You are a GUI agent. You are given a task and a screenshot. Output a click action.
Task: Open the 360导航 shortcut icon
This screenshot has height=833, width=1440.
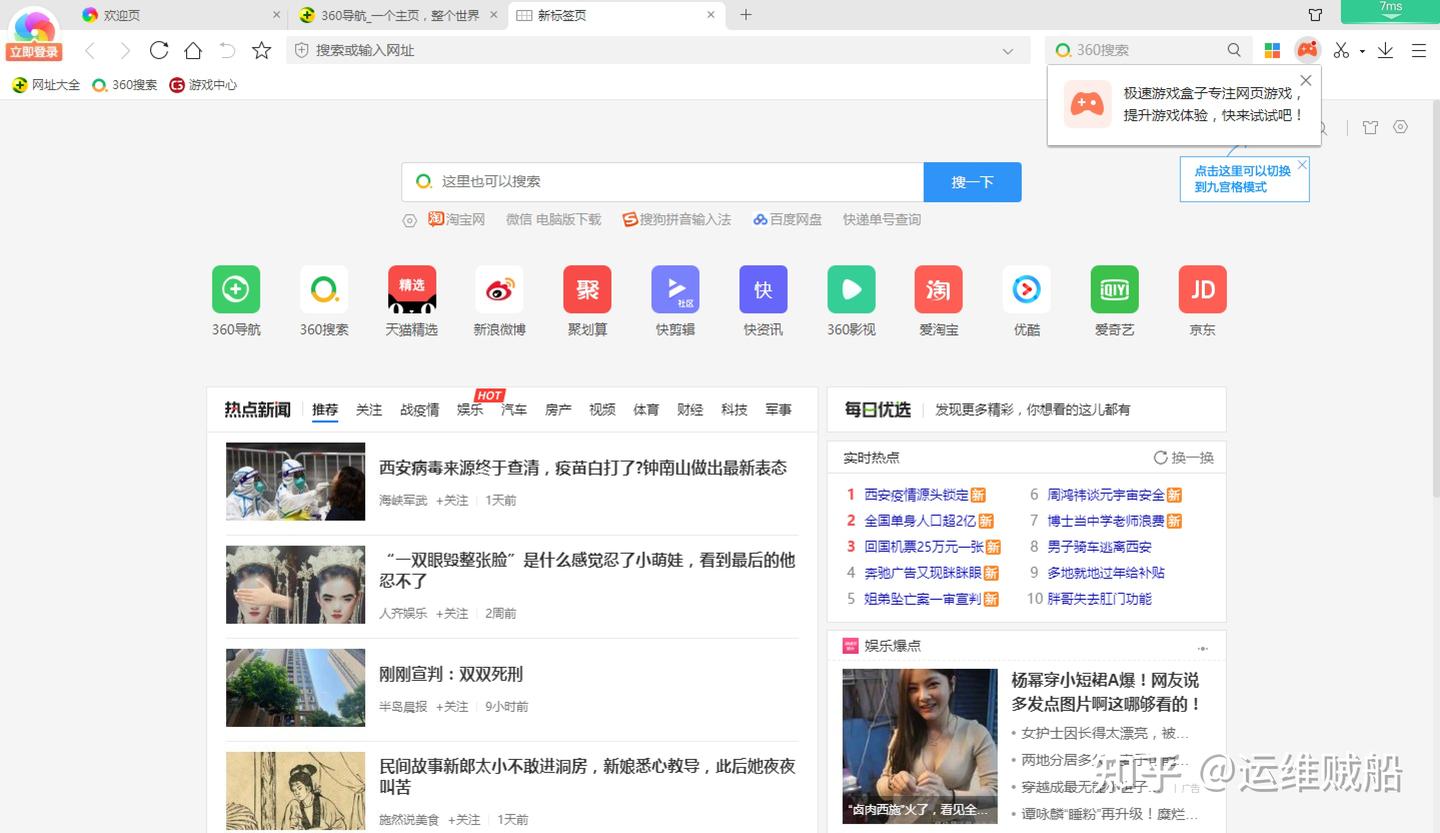236,290
